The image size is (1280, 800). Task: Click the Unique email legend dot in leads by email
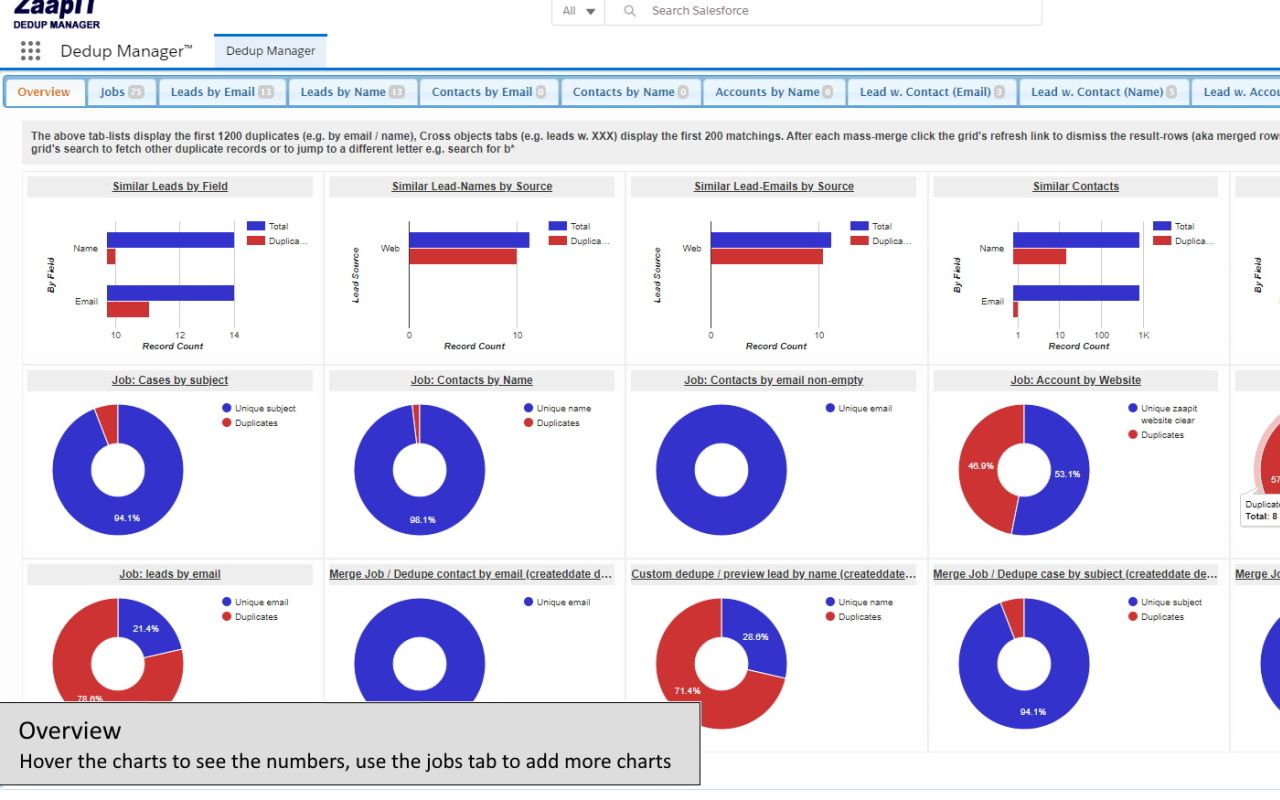click(x=227, y=602)
